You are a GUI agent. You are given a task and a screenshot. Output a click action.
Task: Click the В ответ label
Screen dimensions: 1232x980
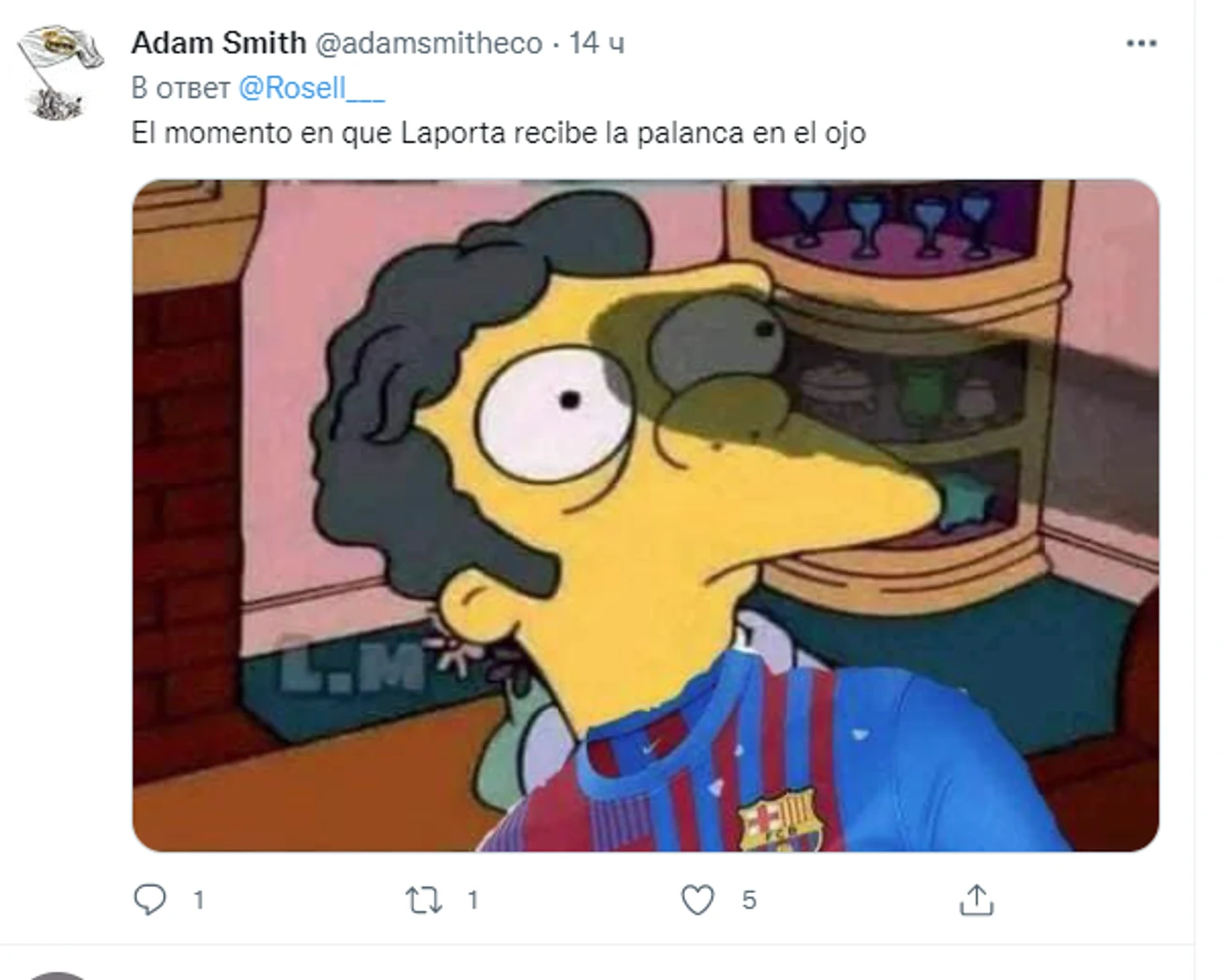pos(181,88)
